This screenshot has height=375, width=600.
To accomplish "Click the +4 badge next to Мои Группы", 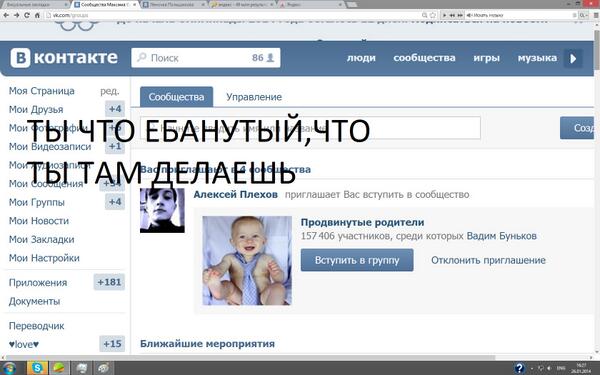I will coord(115,202).
